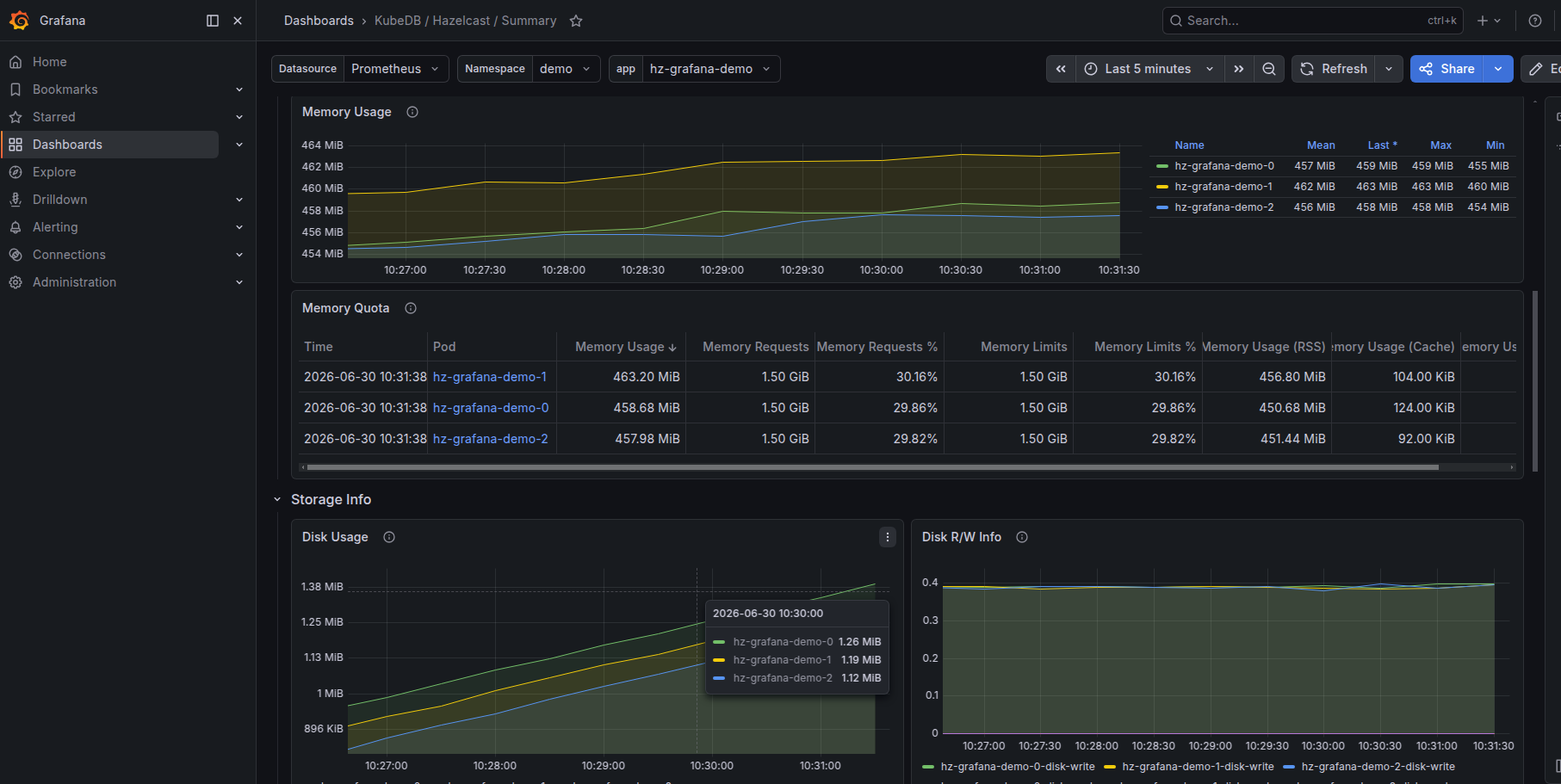Shift time range backwards
1561x784 pixels.
pyautogui.click(x=1061, y=69)
